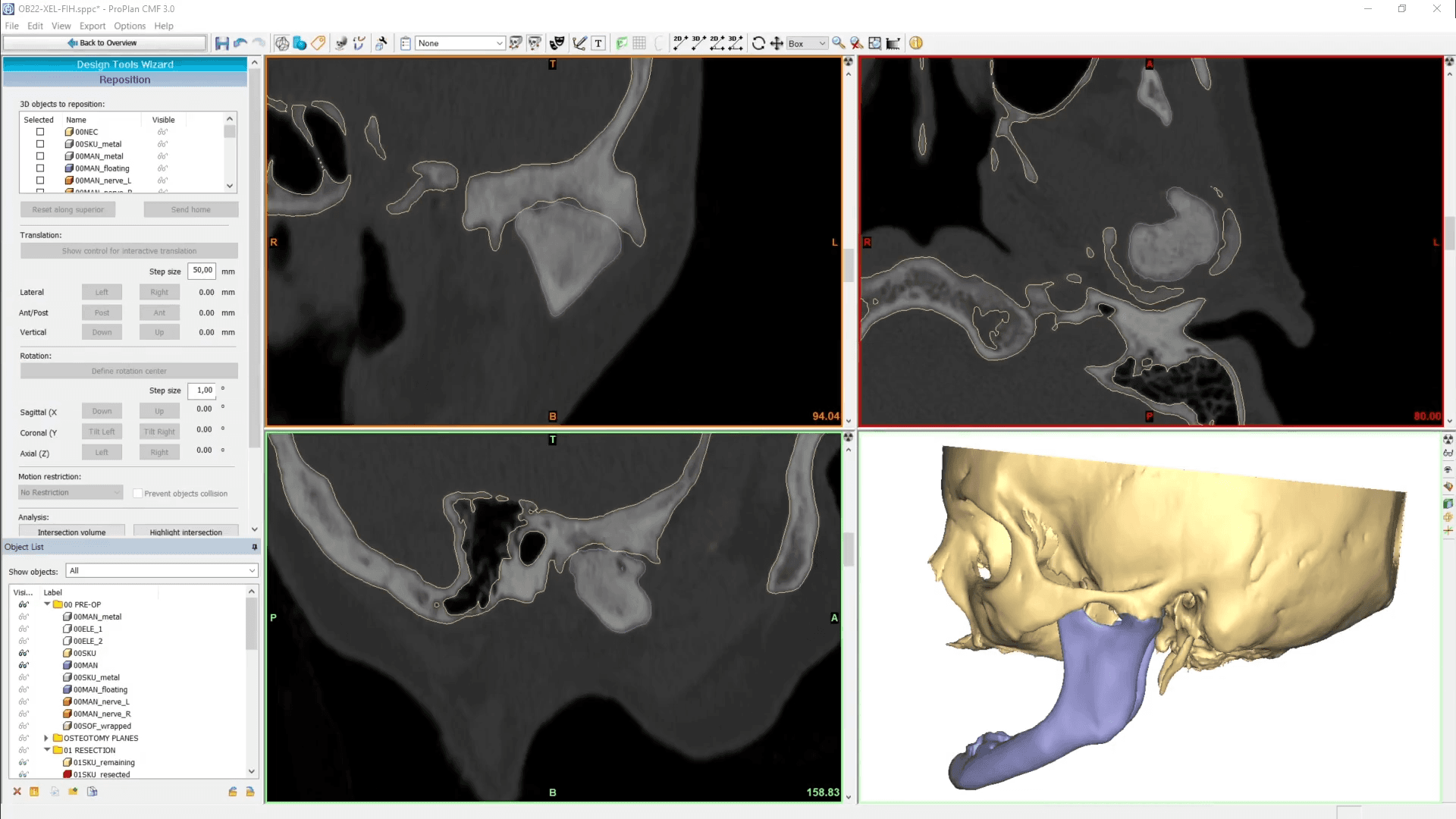Click the theater masks icon
The width and height of the screenshot is (1456, 819).
557,43
